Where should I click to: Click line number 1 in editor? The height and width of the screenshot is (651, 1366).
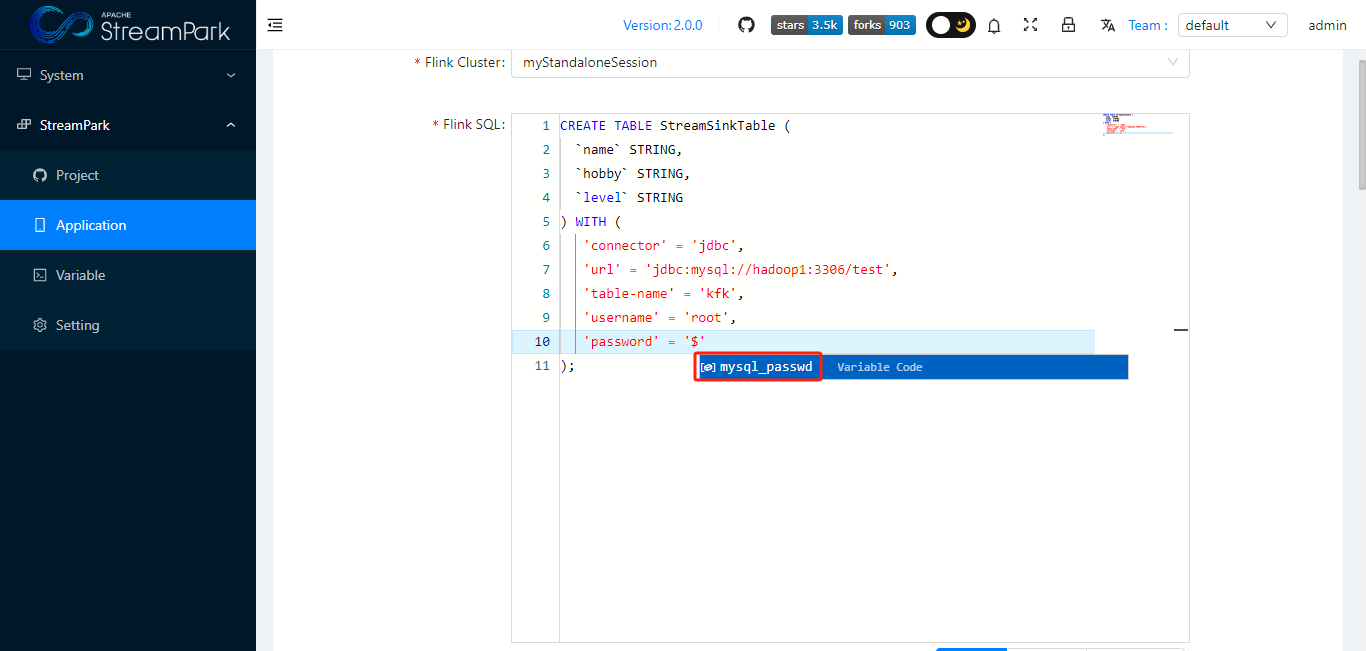click(x=546, y=126)
